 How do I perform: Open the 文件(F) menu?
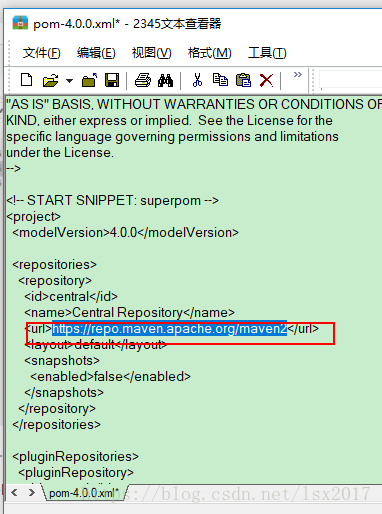41,53
